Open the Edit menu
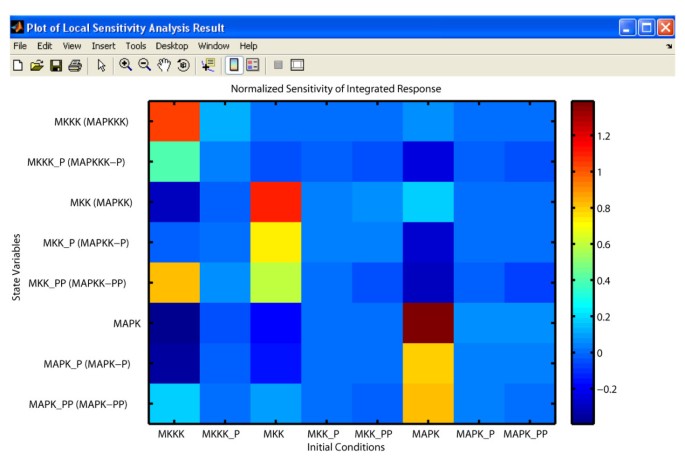The image size is (685, 468). [45, 46]
